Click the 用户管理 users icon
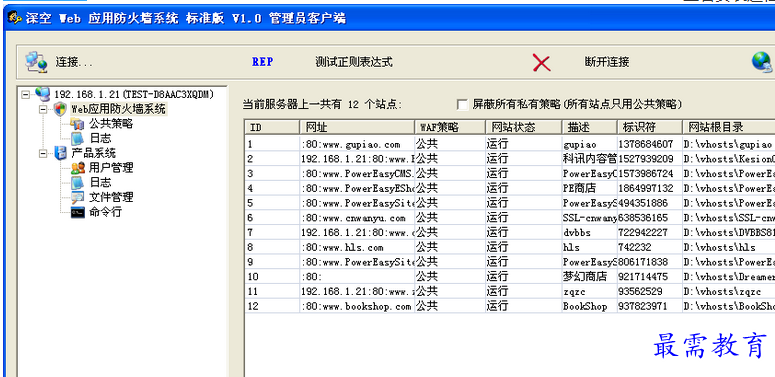This screenshot has width=775, height=377. [x=78, y=168]
